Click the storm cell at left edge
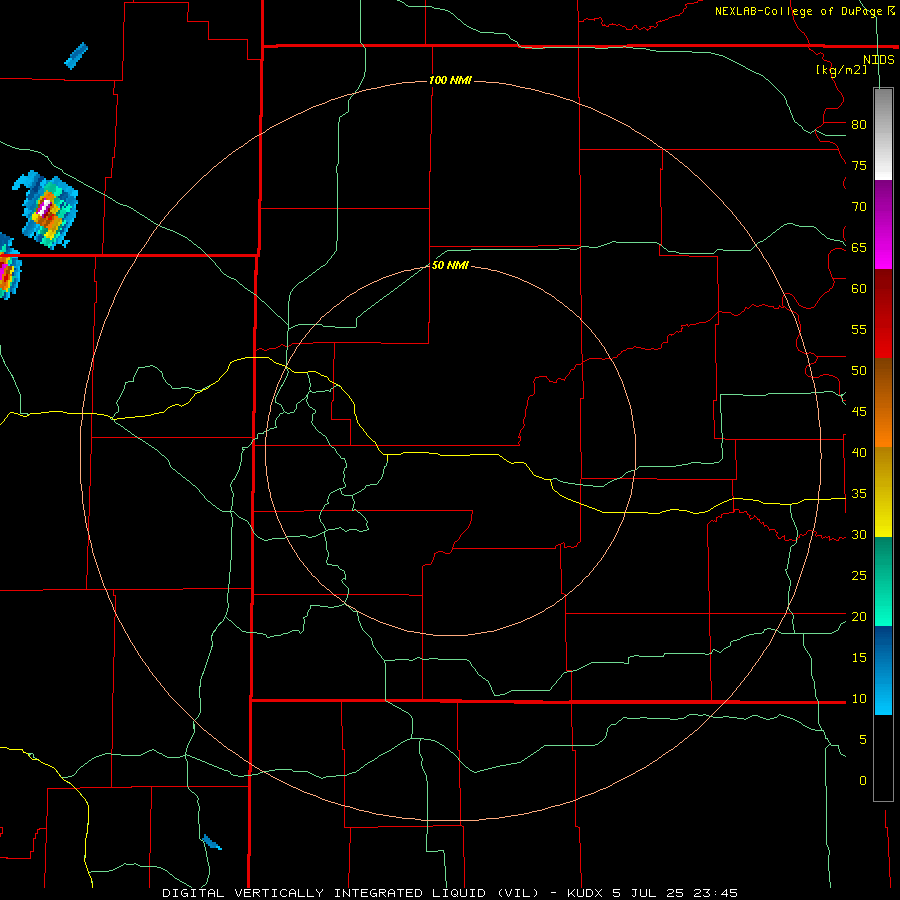Image resolution: width=900 pixels, height=900 pixels. coord(8,267)
